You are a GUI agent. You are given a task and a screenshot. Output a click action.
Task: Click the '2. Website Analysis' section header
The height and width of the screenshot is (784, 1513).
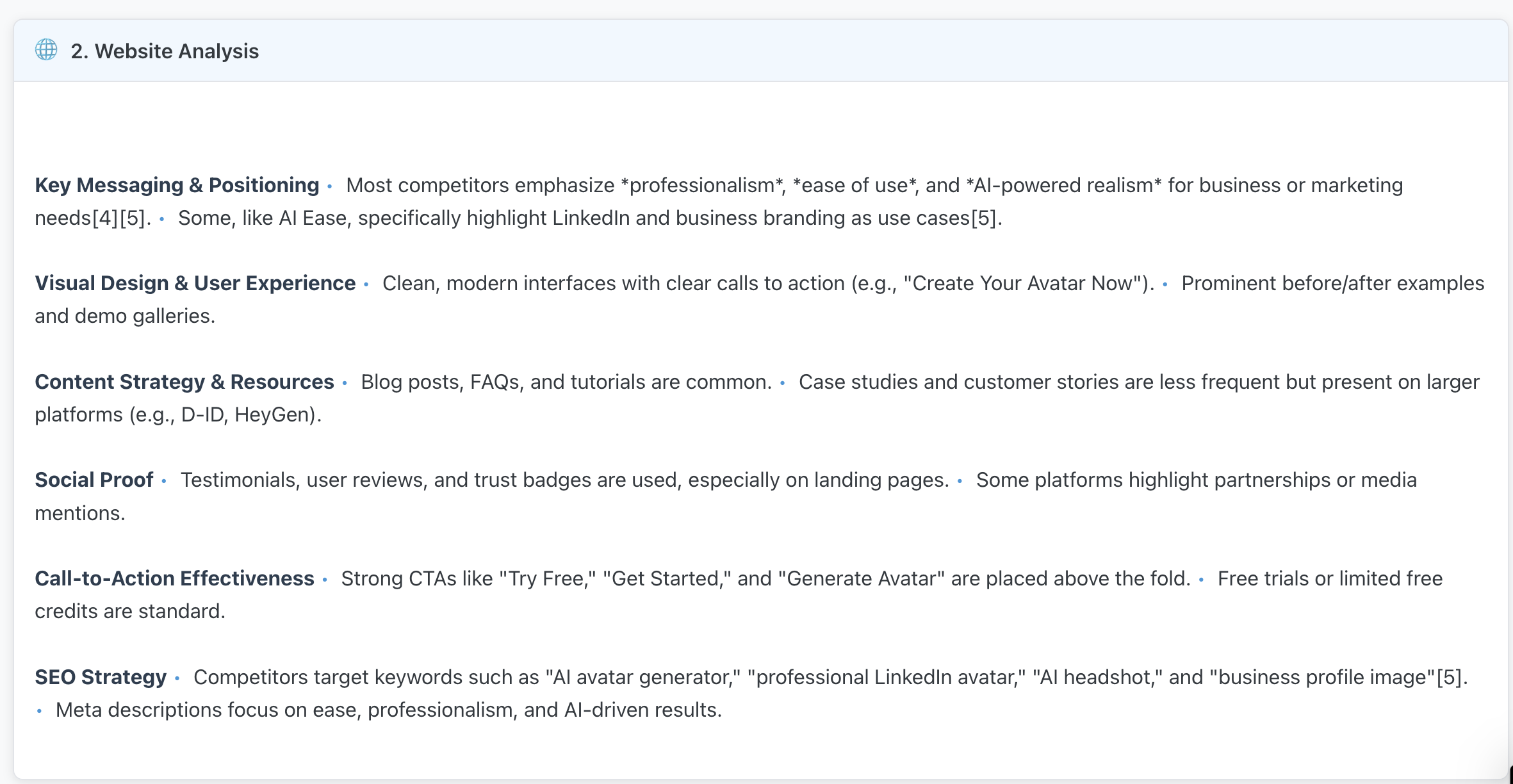point(165,51)
